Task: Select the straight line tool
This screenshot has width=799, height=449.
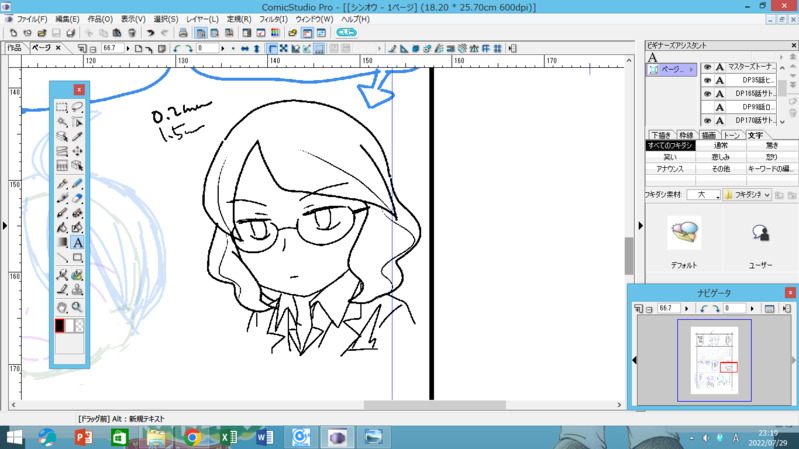Action: (62, 257)
